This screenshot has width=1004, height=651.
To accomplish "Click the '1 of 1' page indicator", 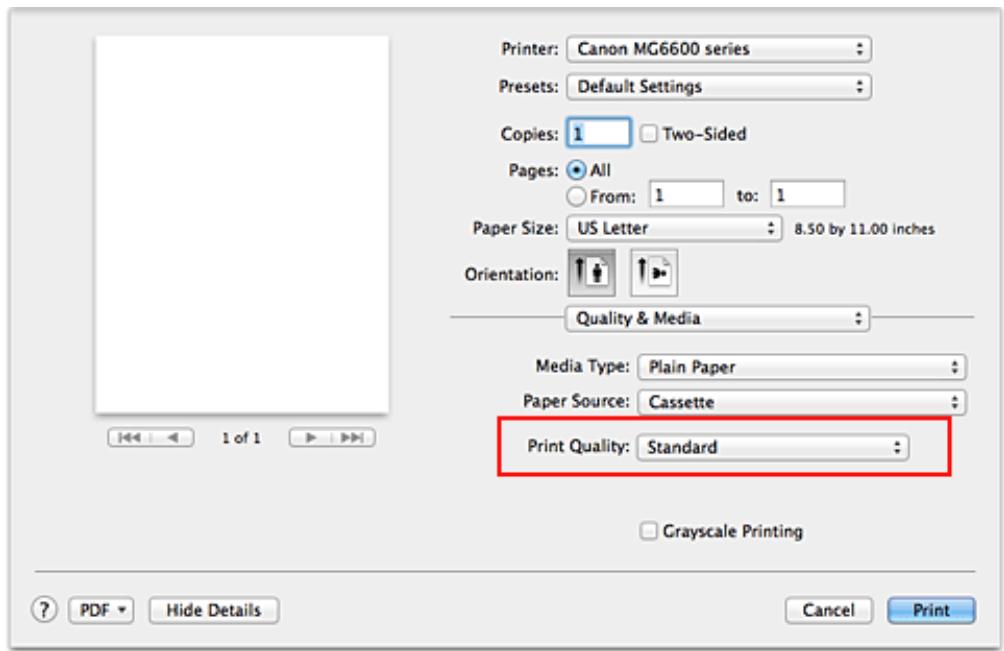I will point(241,438).
